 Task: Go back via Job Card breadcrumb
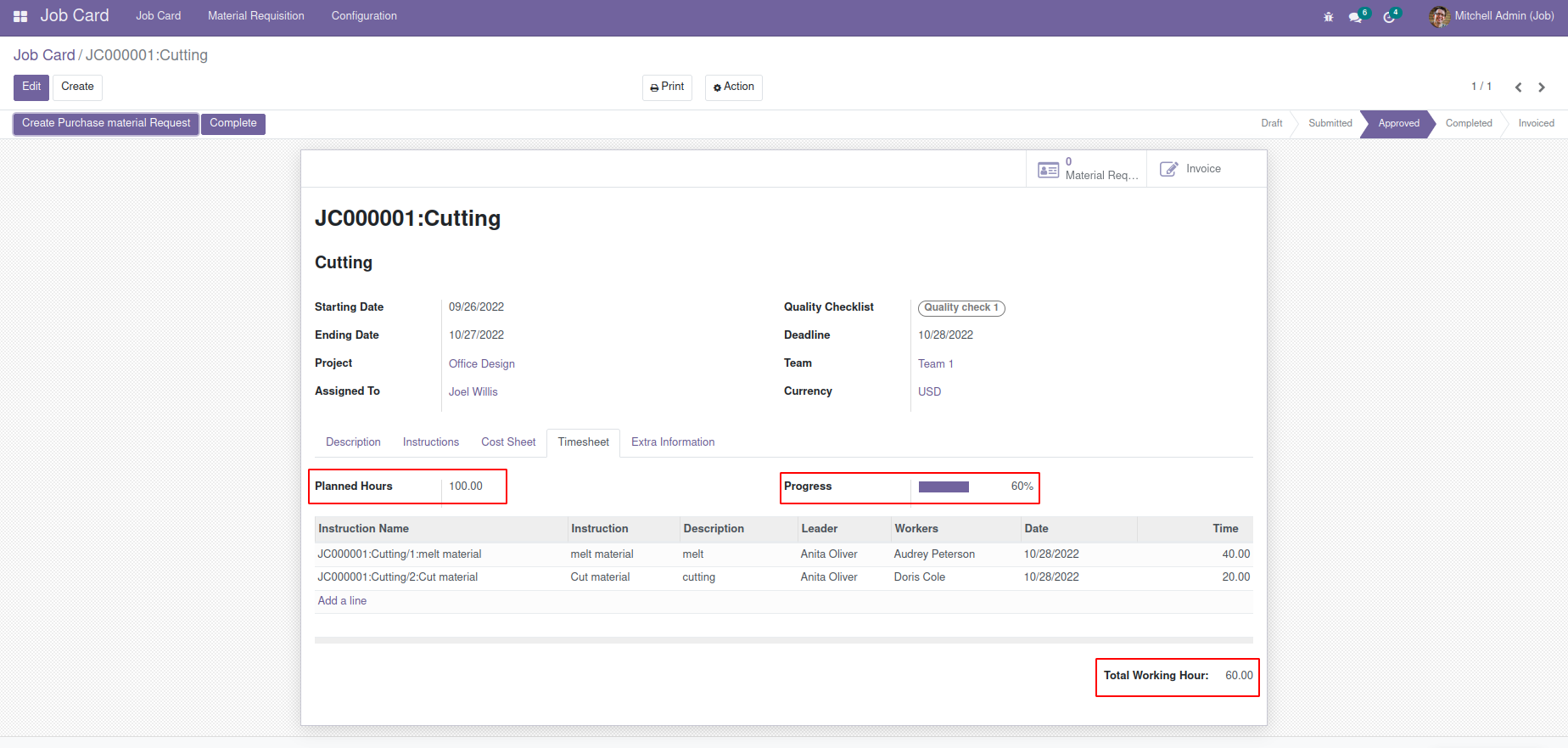(x=44, y=55)
